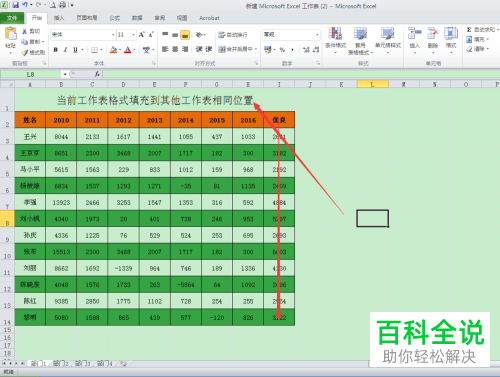Switch to the Insert (插入) tab
Screen dimensions: 500x377
click(59, 18)
